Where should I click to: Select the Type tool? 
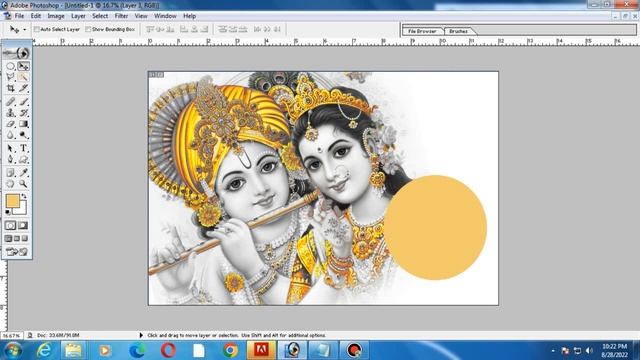23,148
